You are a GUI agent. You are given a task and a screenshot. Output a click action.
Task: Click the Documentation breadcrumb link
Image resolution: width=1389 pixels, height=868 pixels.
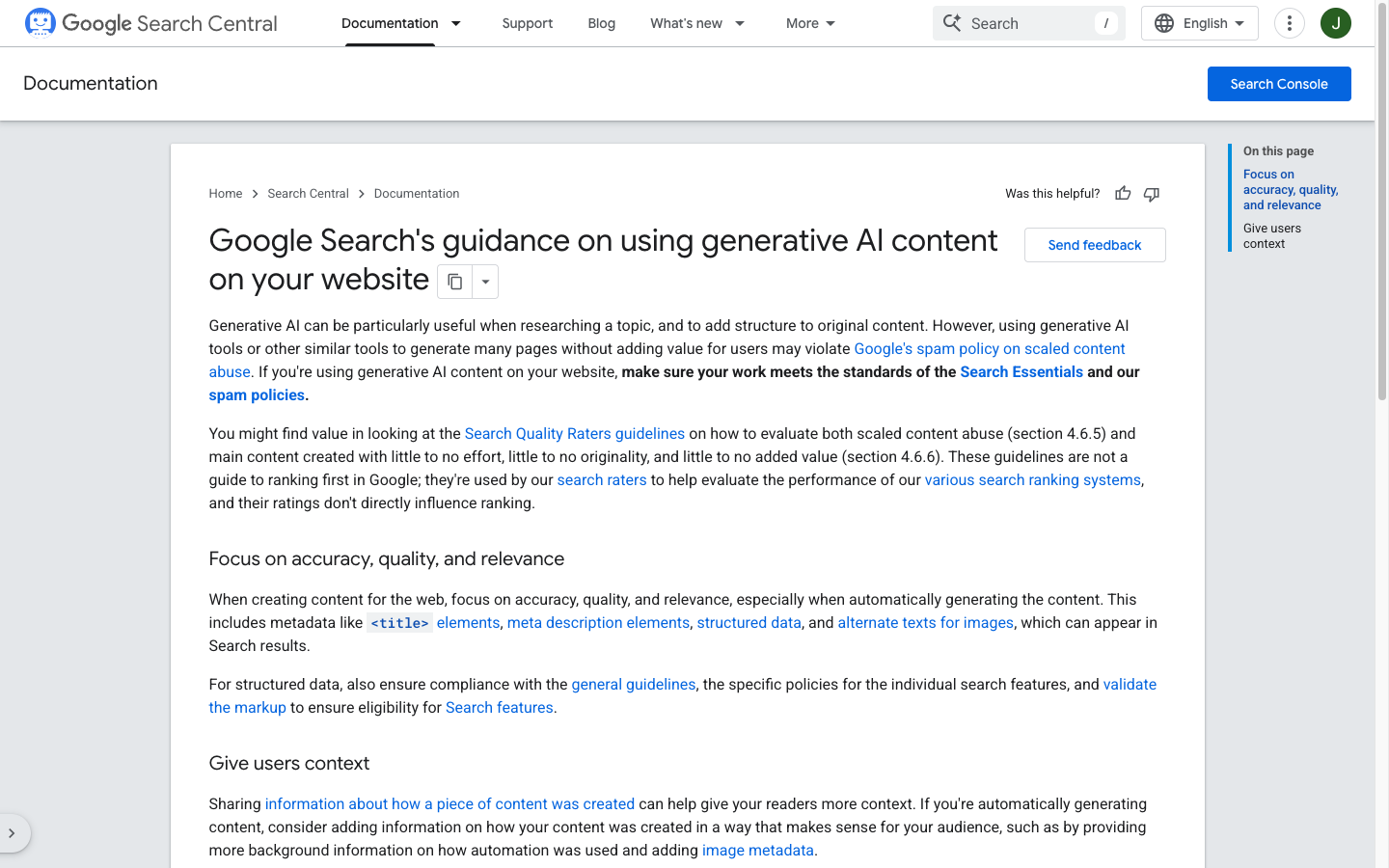coord(417,194)
